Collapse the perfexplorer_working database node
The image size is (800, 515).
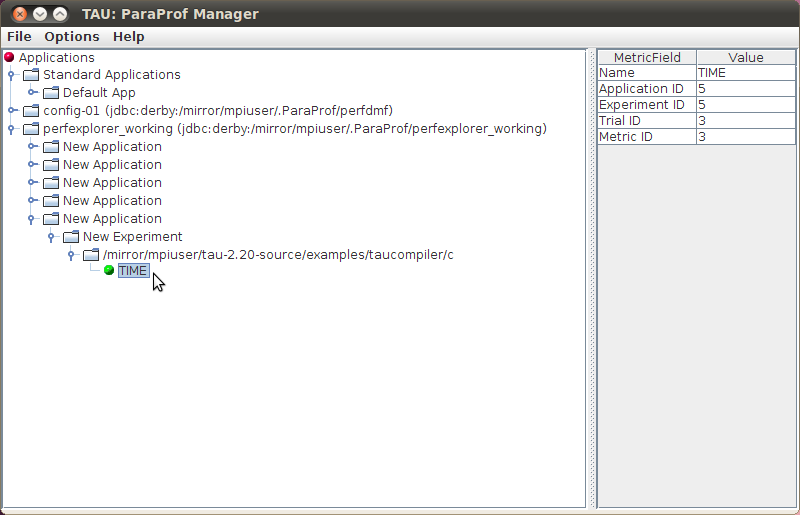coord(11,129)
